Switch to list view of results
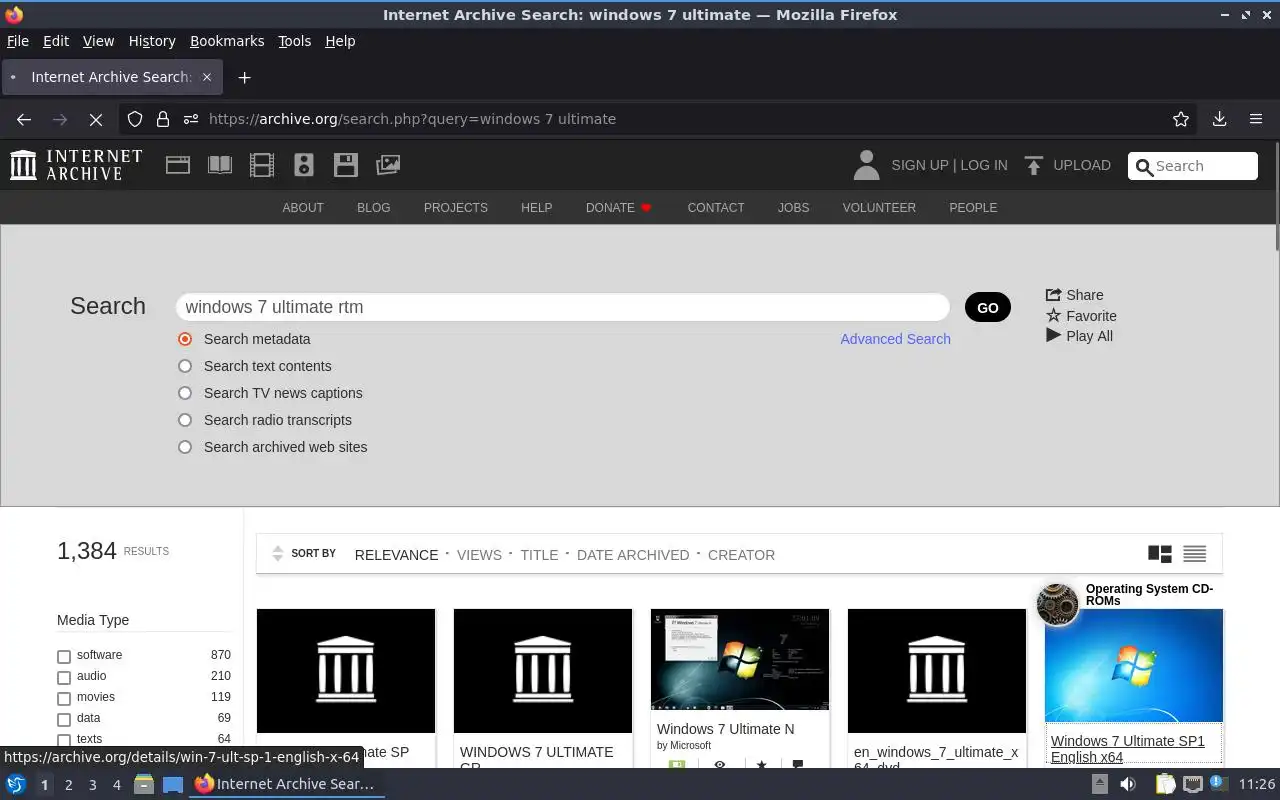 coord(1195,554)
